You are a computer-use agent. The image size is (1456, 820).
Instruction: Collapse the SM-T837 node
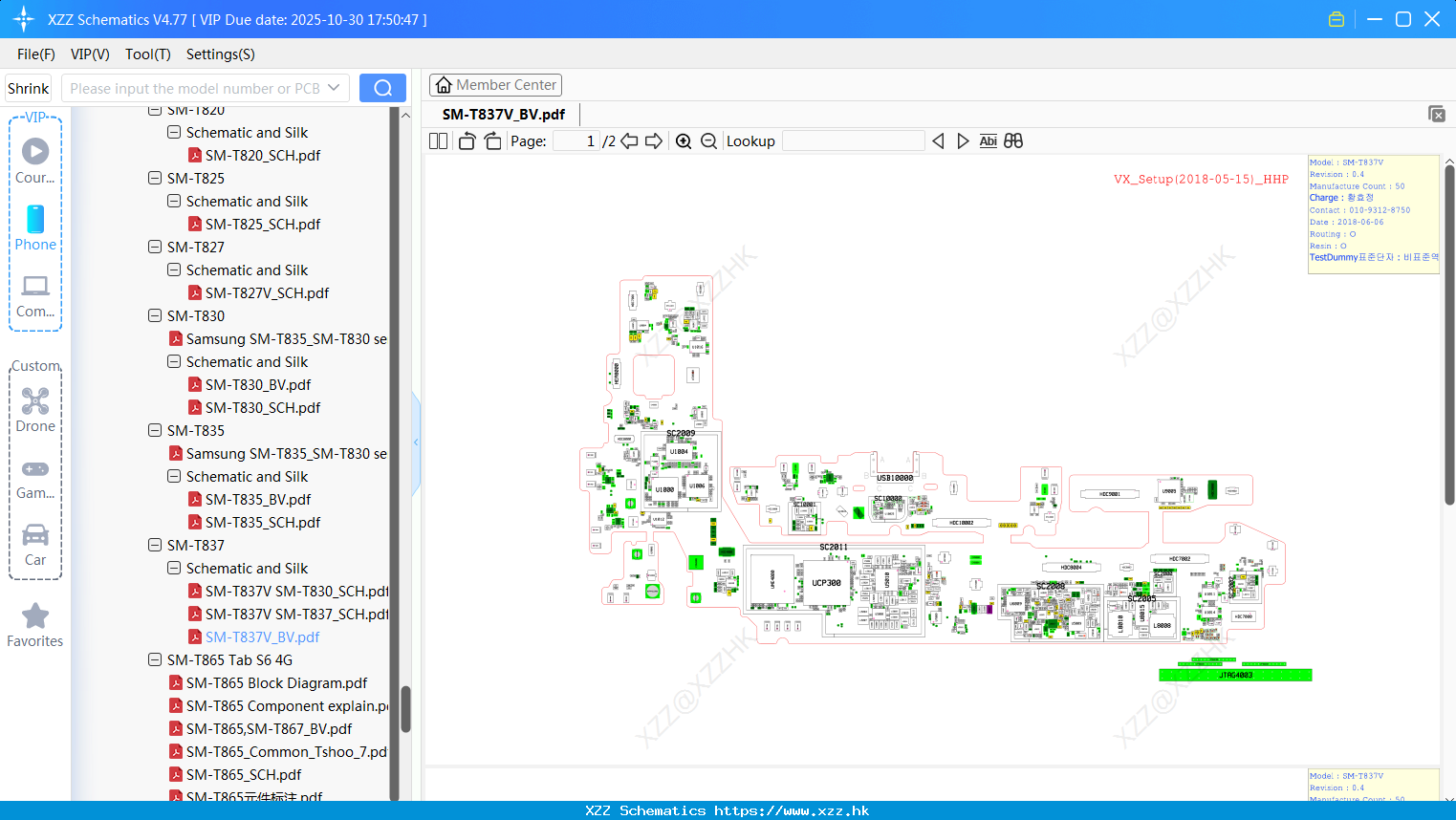click(155, 545)
